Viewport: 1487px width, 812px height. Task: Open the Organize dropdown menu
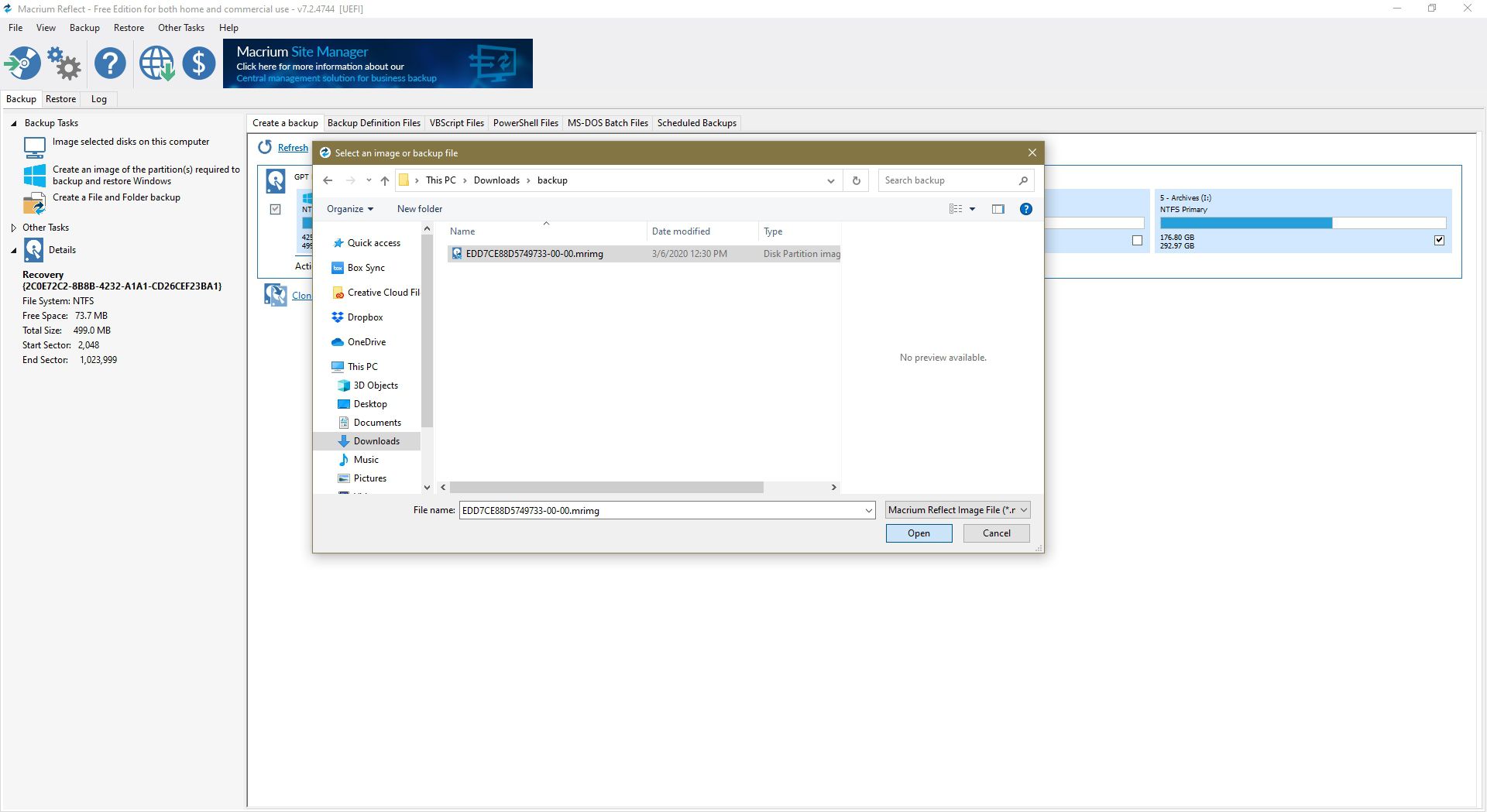click(349, 209)
